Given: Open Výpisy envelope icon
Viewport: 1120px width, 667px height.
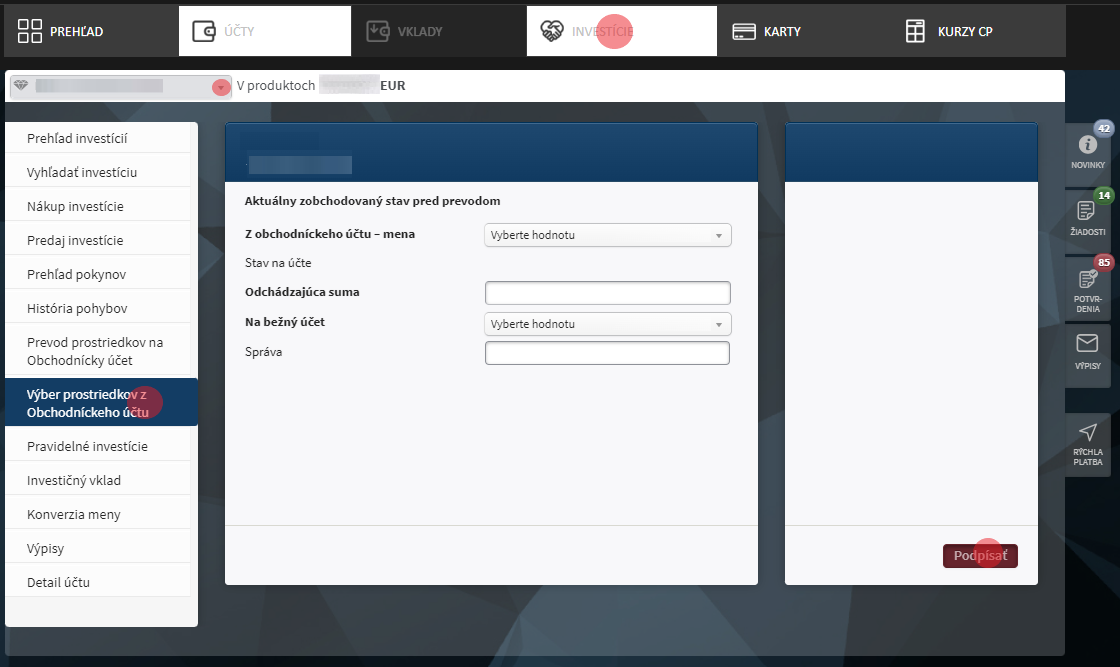Looking at the screenshot, I should (1087, 344).
